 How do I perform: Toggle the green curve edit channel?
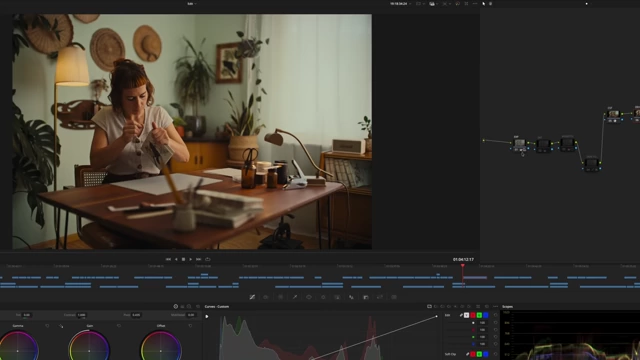click(480, 315)
